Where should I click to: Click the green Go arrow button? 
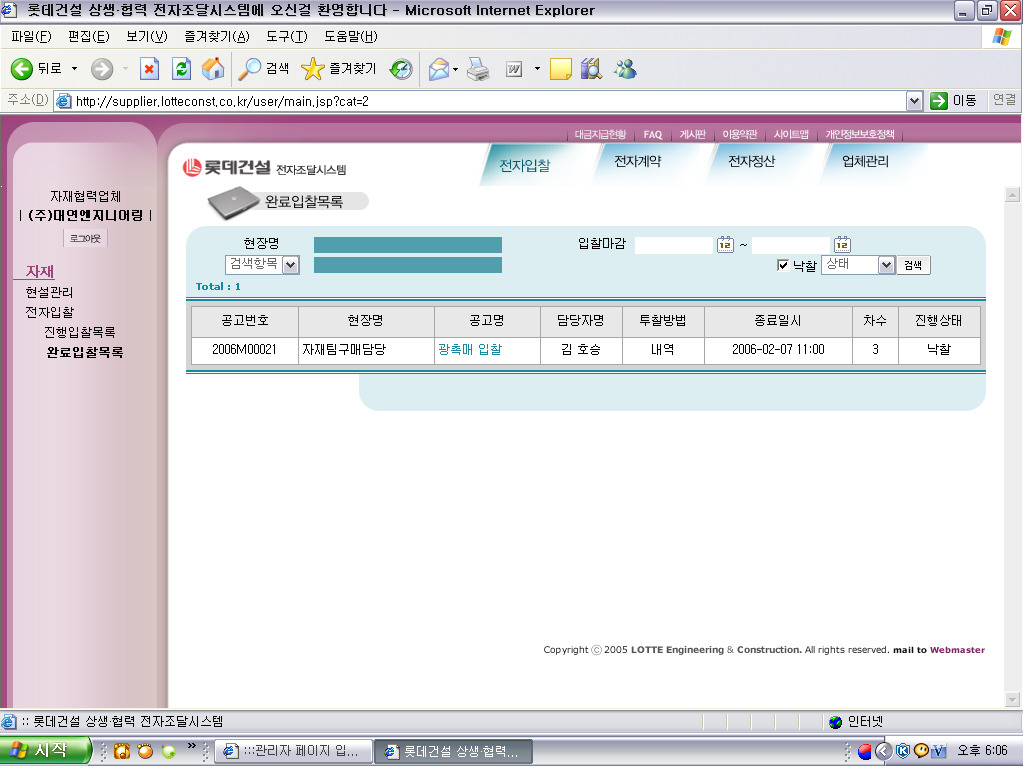[938, 101]
